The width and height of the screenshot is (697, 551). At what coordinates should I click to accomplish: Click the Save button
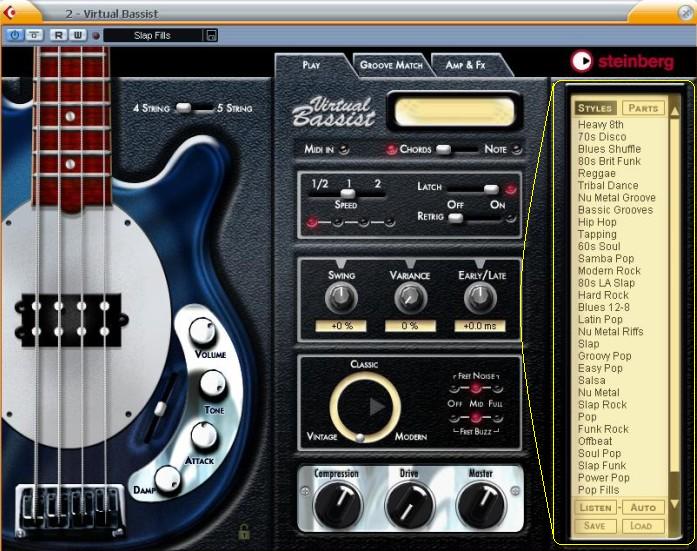tap(595, 526)
